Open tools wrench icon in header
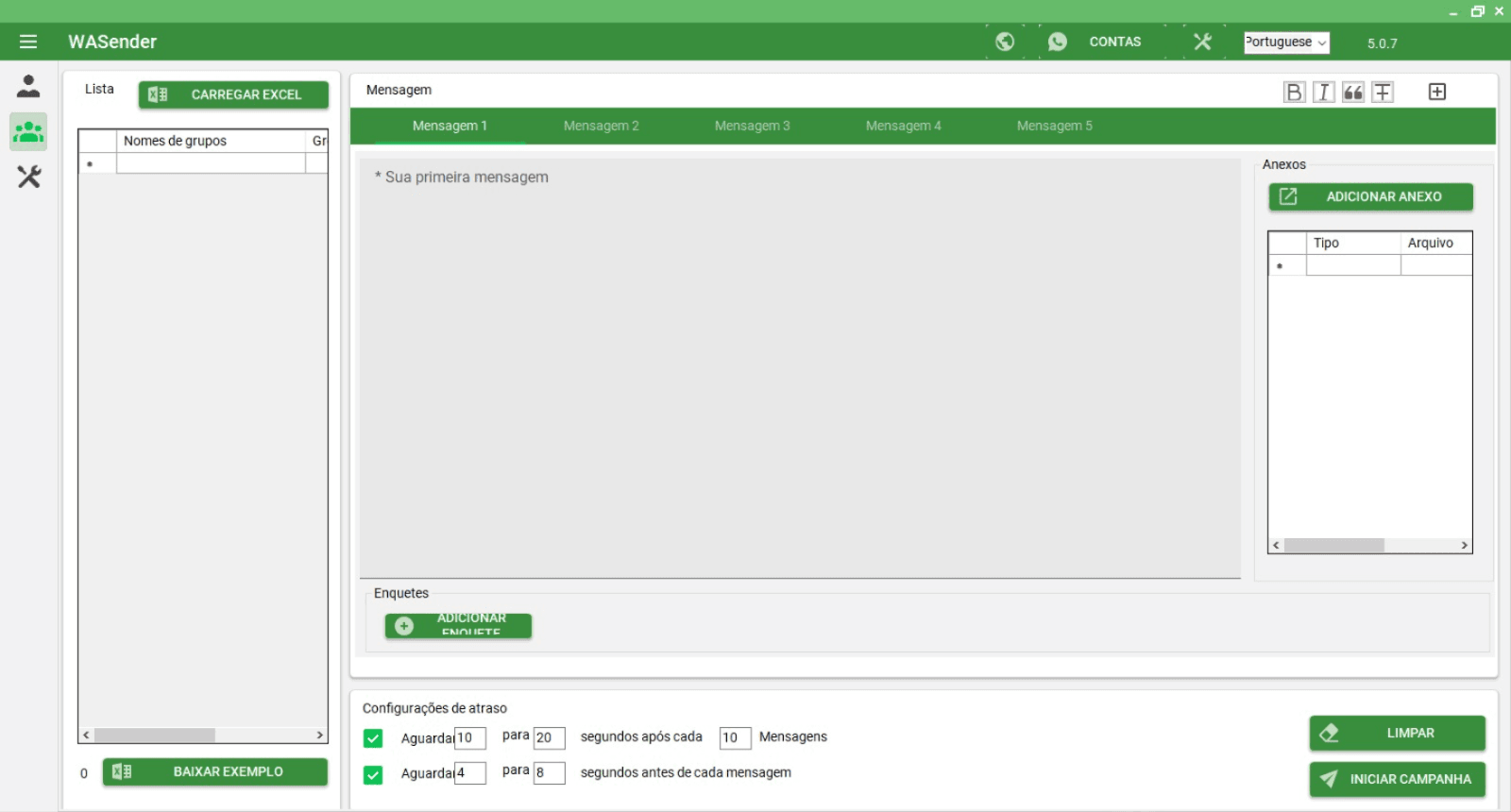The image size is (1511, 812). (1202, 42)
